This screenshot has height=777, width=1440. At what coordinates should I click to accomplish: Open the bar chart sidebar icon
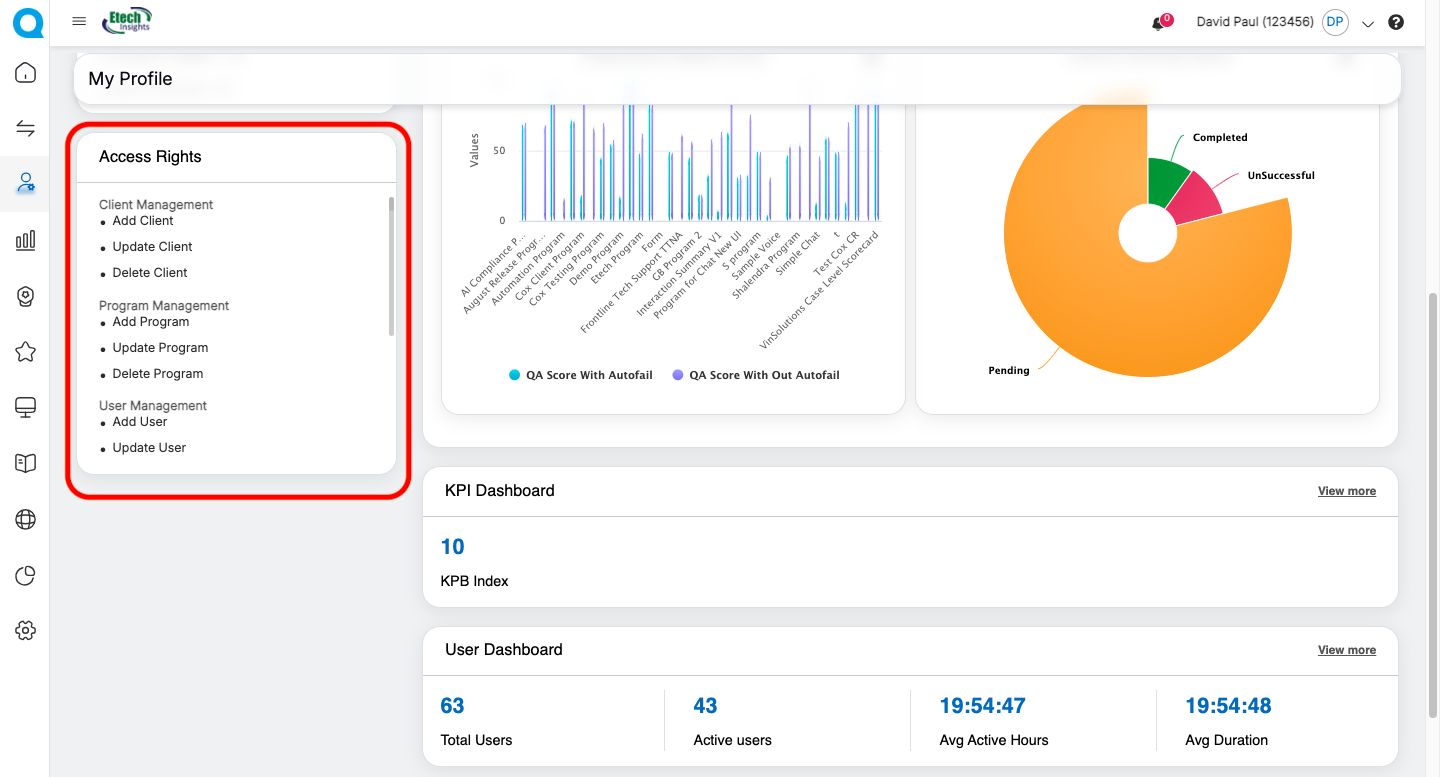tap(26, 240)
